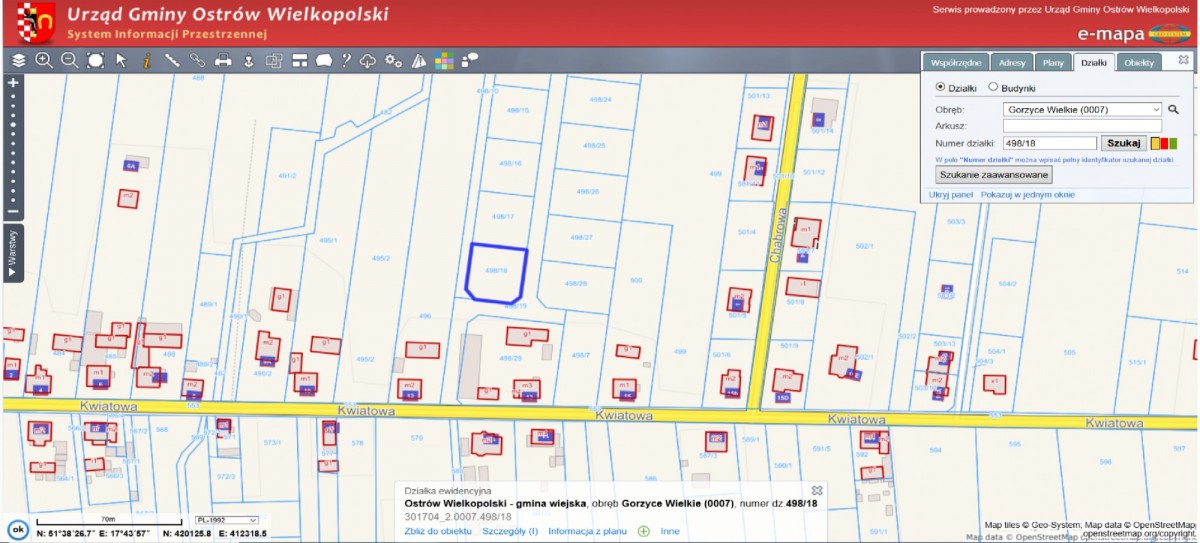Activate the object information tool
This screenshot has height=543, width=1200.
146,60
